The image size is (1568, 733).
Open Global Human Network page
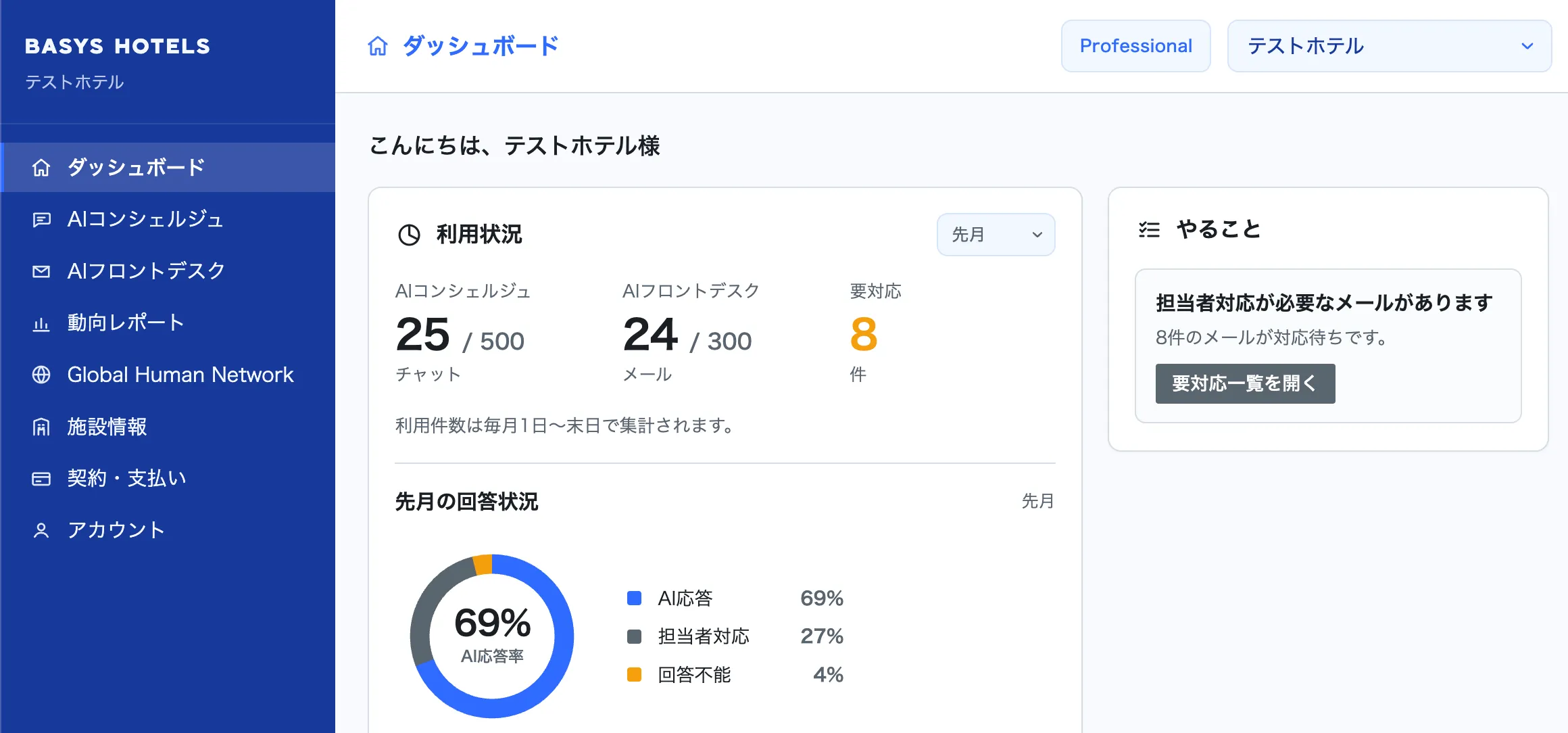[x=168, y=375]
